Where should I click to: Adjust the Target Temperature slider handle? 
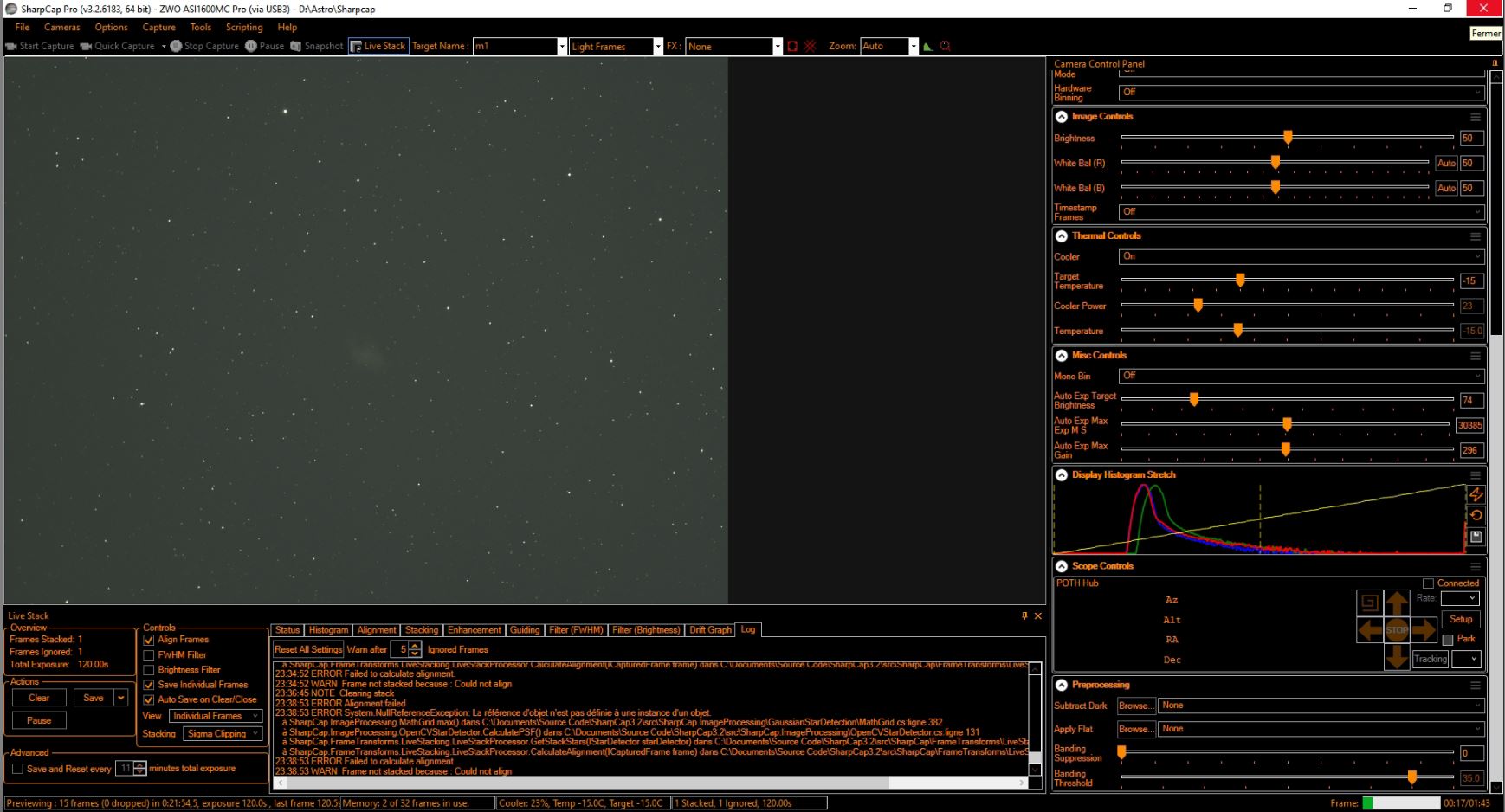click(x=1240, y=280)
